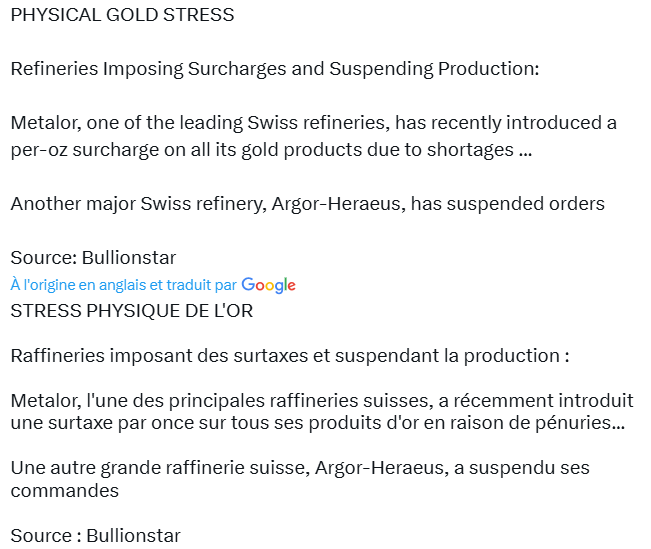Click the "À l'origine en anglais et traduit par" link
The height and width of the screenshot is (549, 651).
coord(124,285)
